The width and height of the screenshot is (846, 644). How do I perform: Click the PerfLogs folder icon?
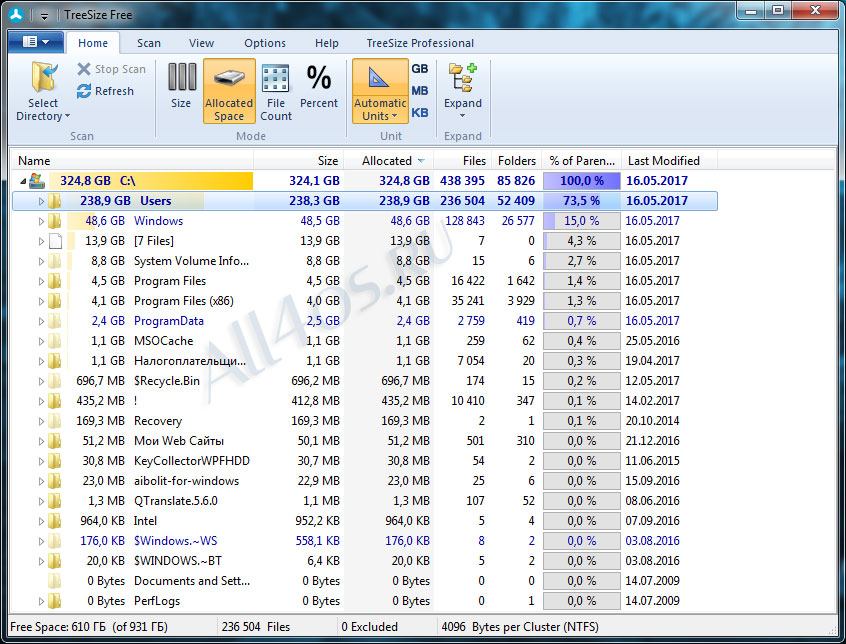[54, 601]
